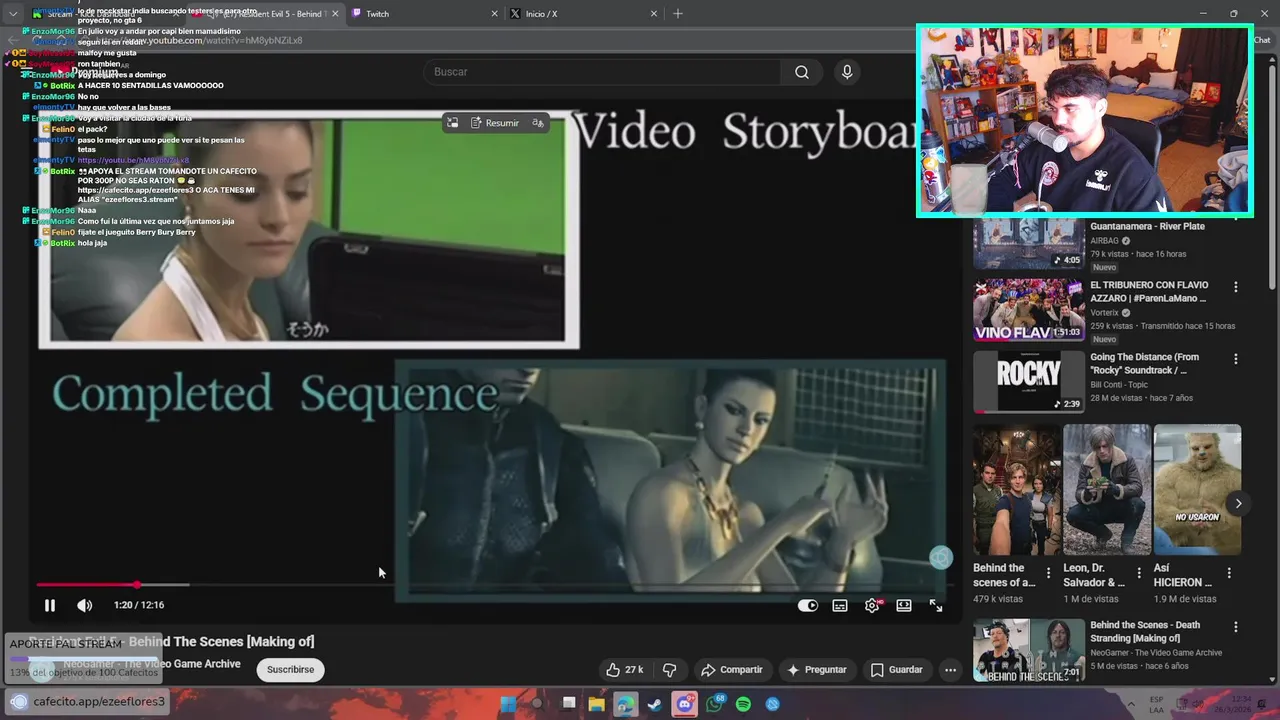
Task: Click the circular button on the video corner
Action: [x=941, y=558]
